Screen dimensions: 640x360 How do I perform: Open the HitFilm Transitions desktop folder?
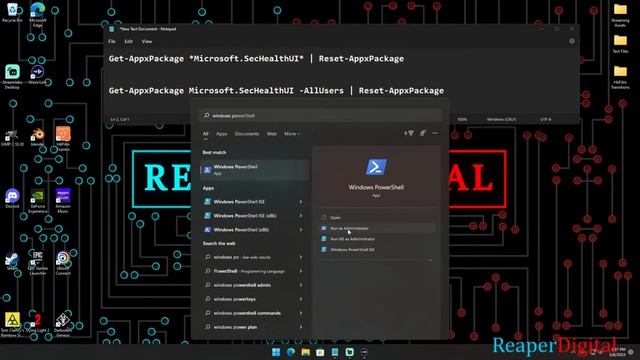pos(620,77)
